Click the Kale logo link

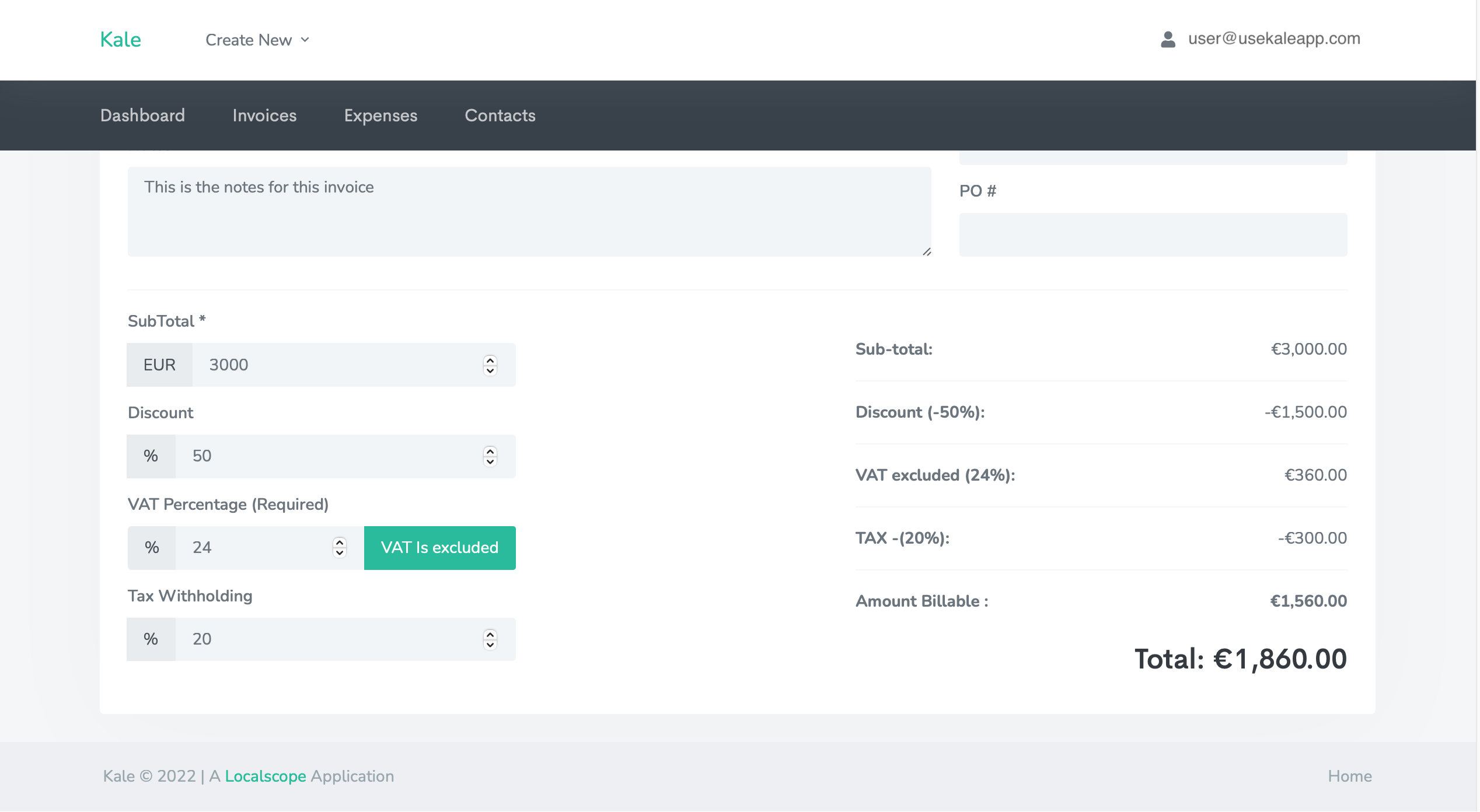[120, 40]
